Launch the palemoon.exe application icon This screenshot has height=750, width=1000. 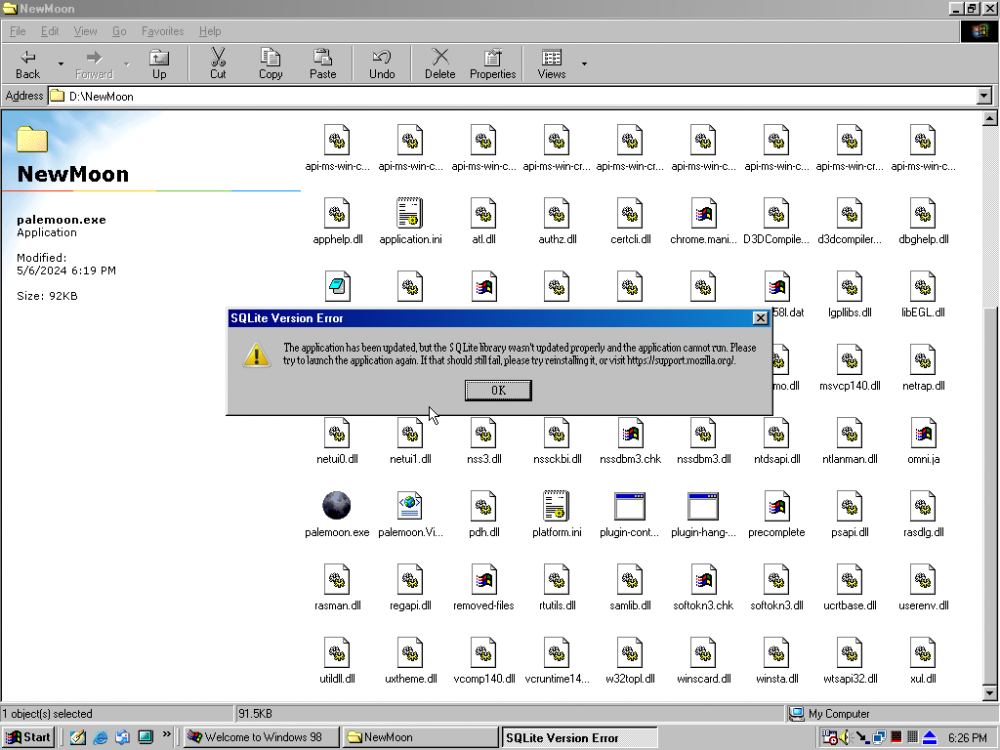click(x=337, y=505)
